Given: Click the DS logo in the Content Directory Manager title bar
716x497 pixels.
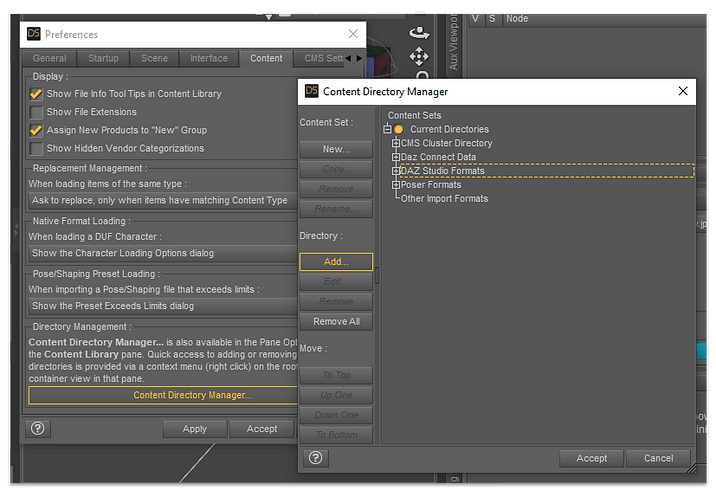Looking at the screenshot, I should point(311,91).
